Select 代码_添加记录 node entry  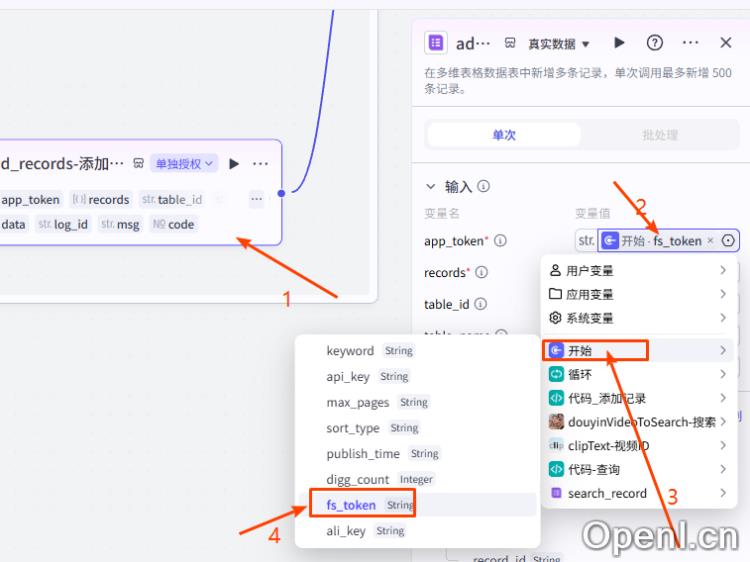coord(637,398)
